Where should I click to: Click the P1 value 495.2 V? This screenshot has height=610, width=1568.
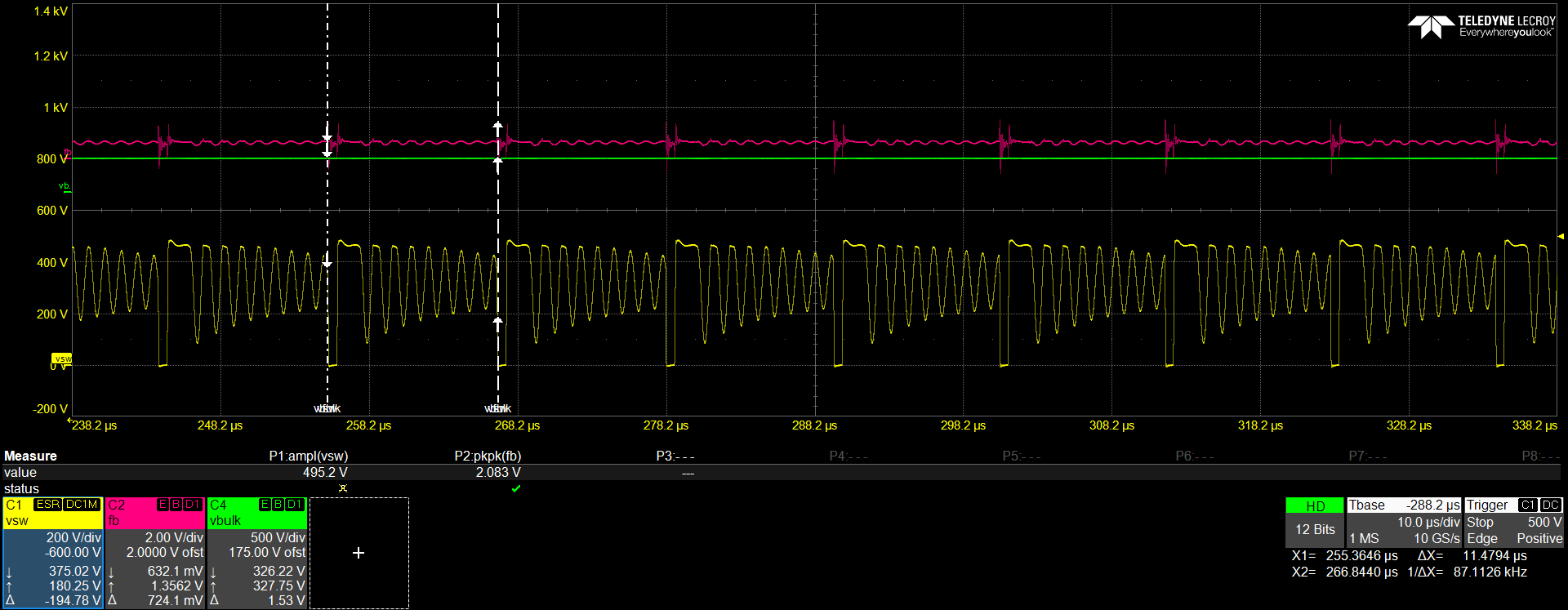tap(325, 472)
